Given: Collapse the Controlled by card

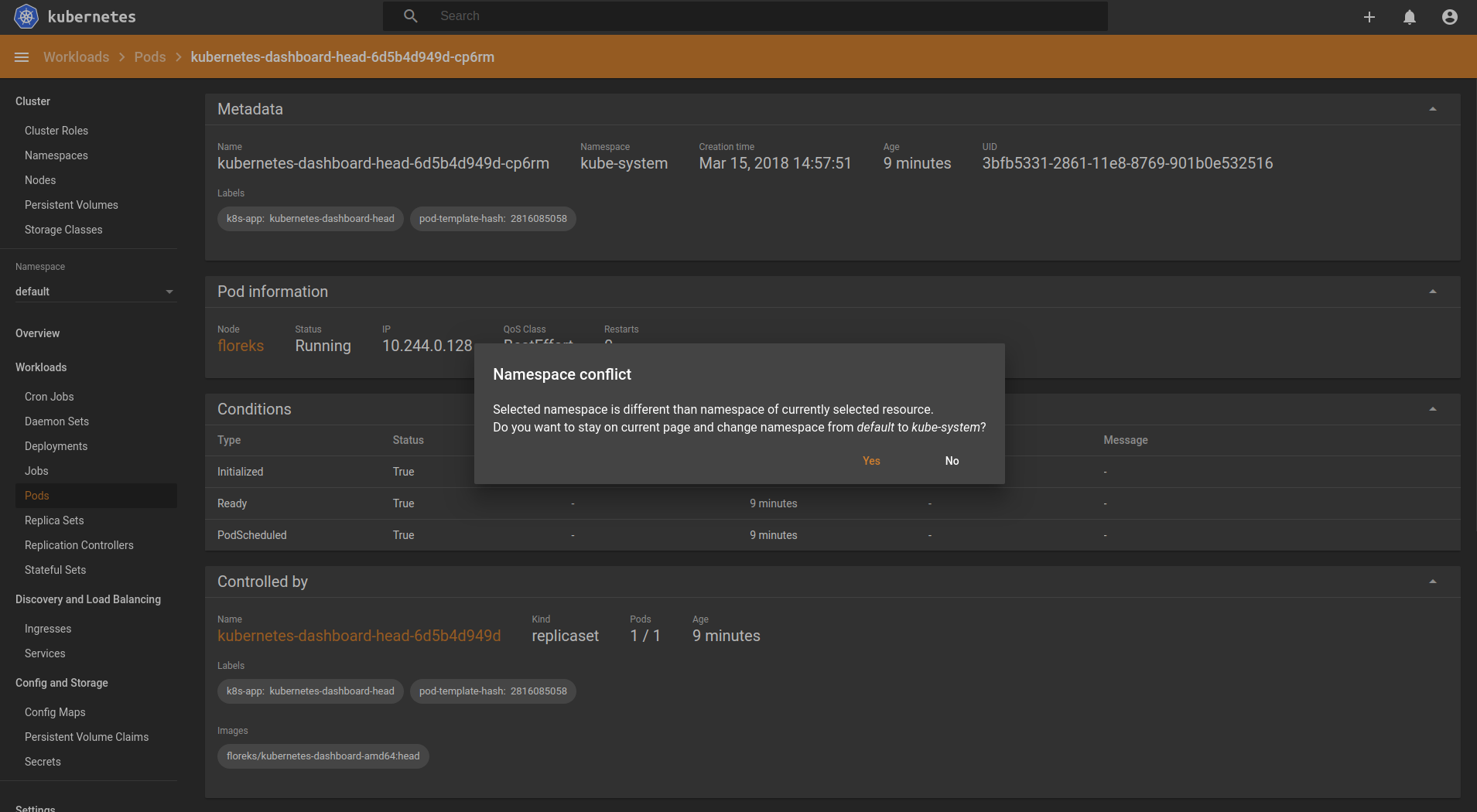Looking at the screenshot, I should coord(1432,582).
